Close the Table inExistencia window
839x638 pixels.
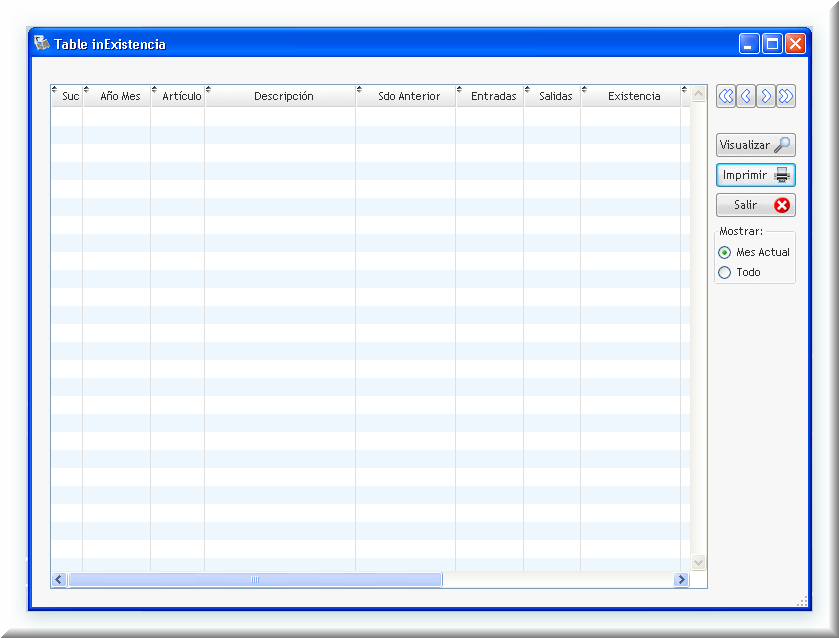795,44
